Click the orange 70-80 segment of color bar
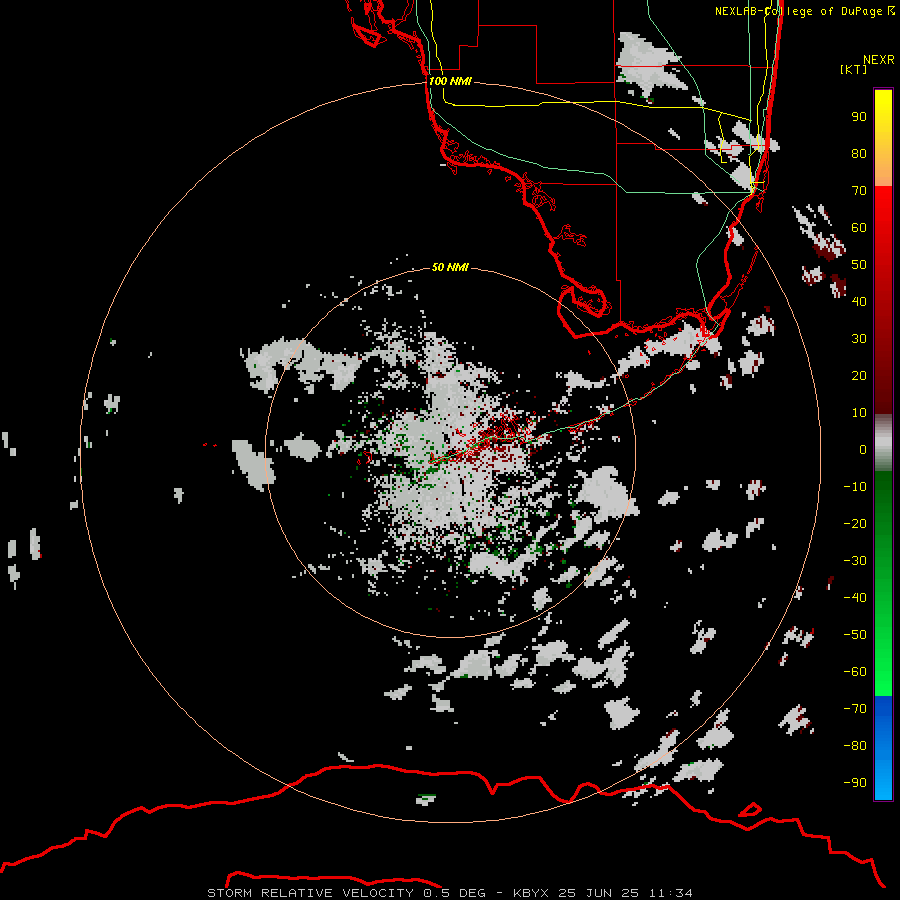Viewport: 900px width, 900px height. [x=883, y=171]
